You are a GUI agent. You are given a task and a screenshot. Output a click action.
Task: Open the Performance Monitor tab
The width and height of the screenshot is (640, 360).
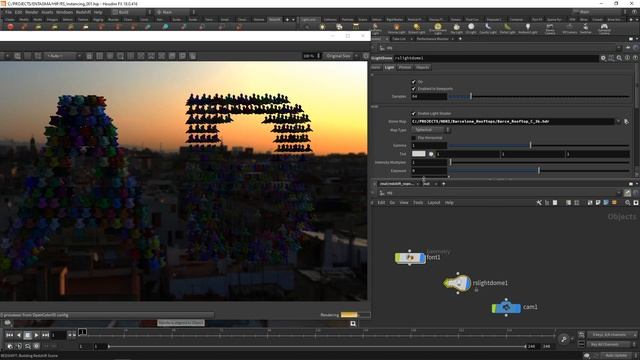click(x=432, y=39)
